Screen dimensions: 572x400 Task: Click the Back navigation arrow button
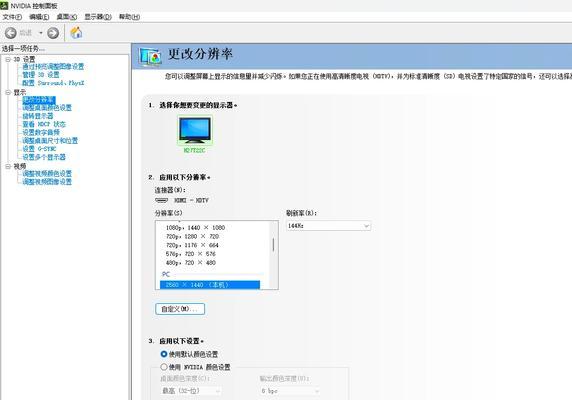pyautogui.click(x=11, y=33)
